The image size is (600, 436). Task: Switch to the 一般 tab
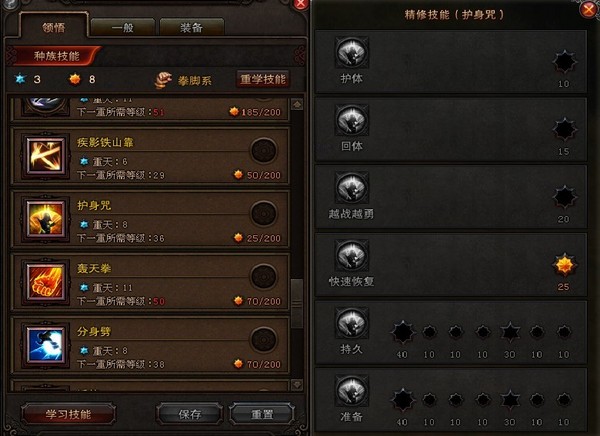pyautogui.click(x=123, y=28)
